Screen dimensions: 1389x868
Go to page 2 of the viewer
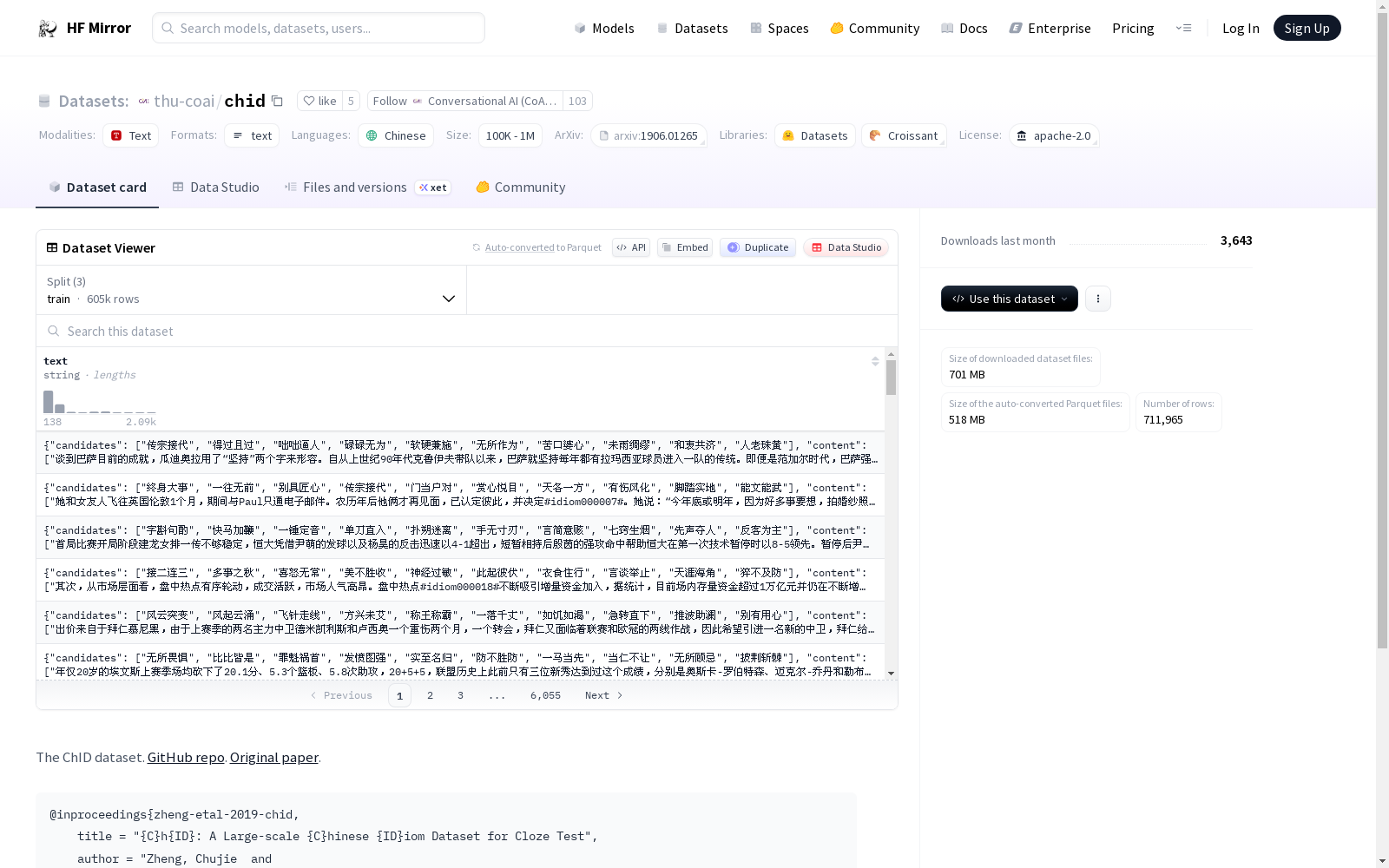[x=430, y=695]
